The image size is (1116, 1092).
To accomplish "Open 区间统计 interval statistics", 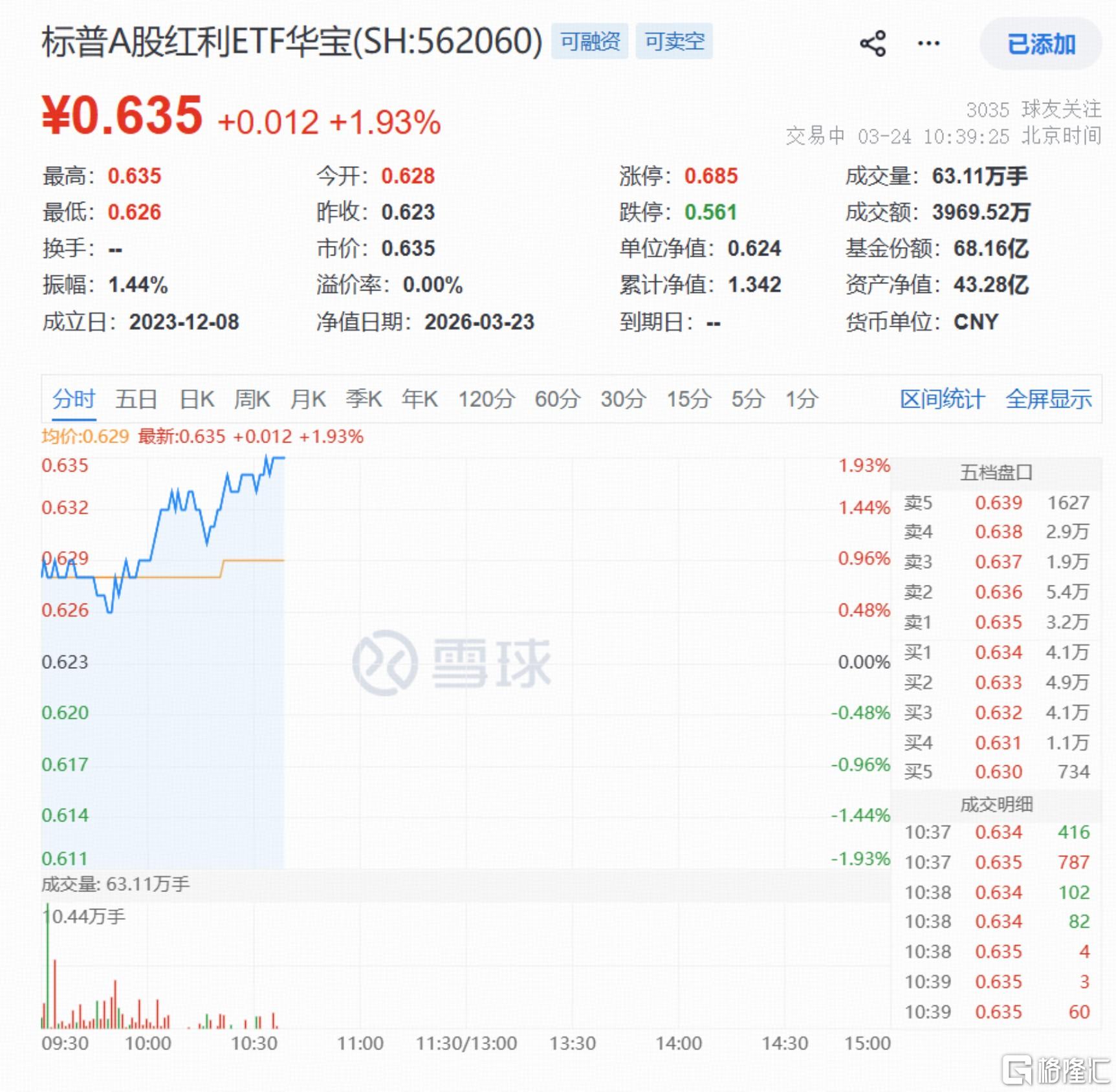I will pos(942,399).
